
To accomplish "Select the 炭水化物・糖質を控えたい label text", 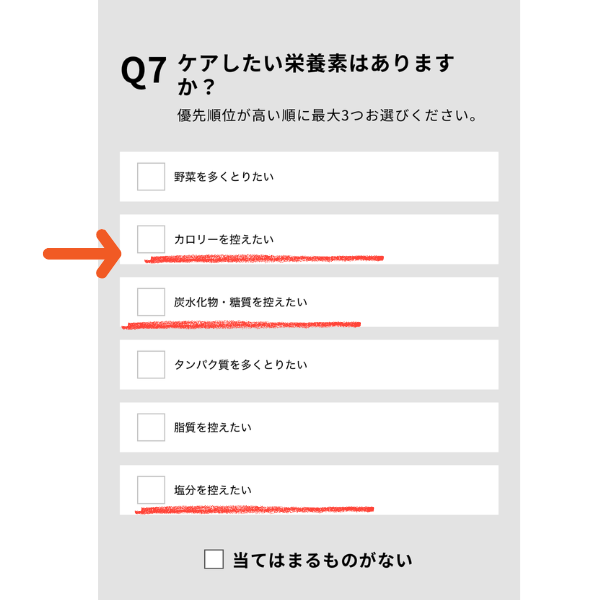I will point(240,302).
